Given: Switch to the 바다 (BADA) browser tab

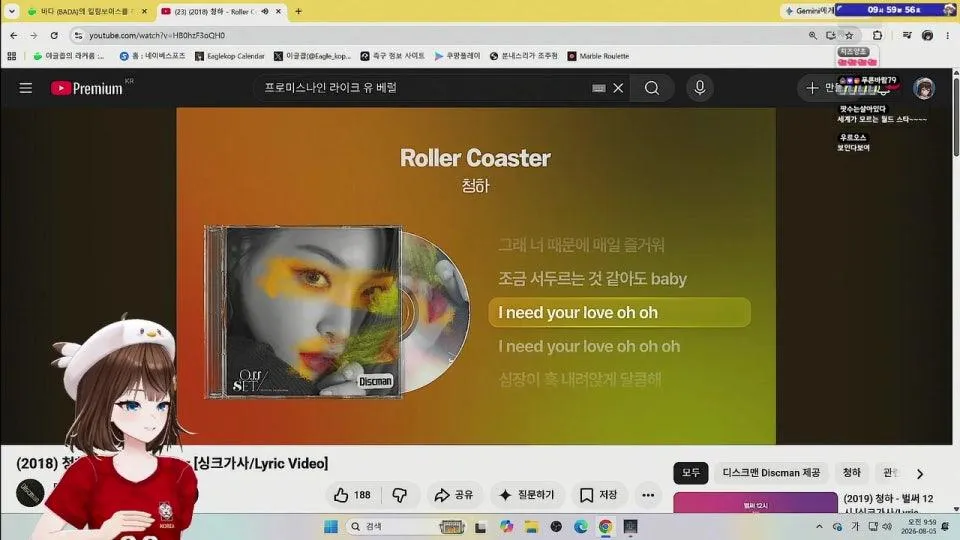Looking at the screenshot, I should (86, 11).
